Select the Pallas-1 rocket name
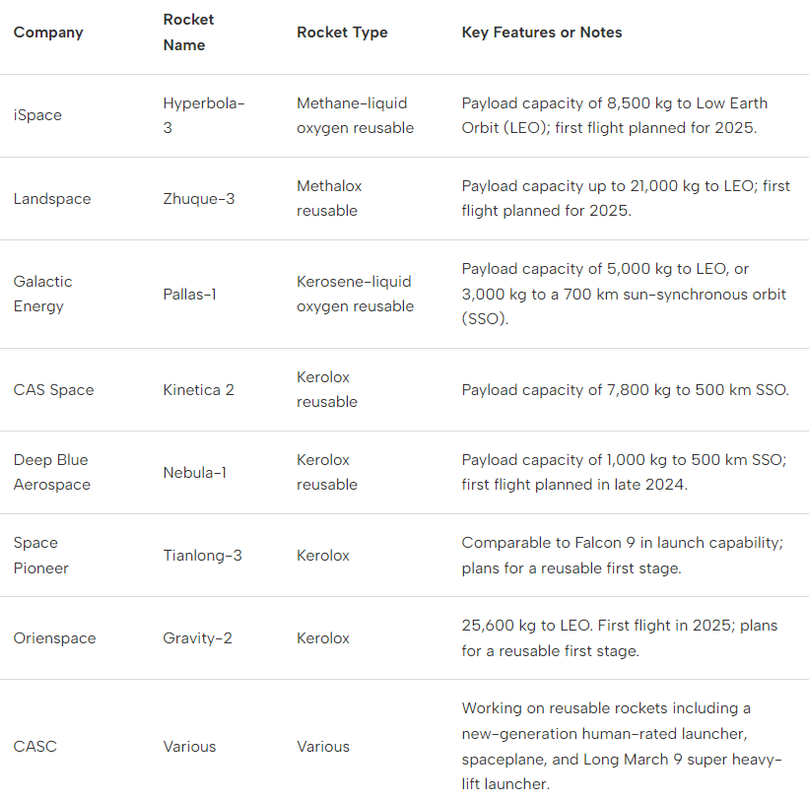This screenshot has height=800, width=809. [x=190, y=294]
